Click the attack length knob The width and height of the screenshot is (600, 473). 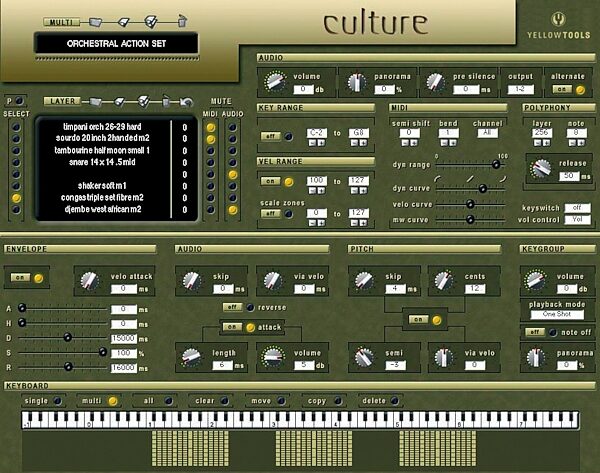[191, 357]
